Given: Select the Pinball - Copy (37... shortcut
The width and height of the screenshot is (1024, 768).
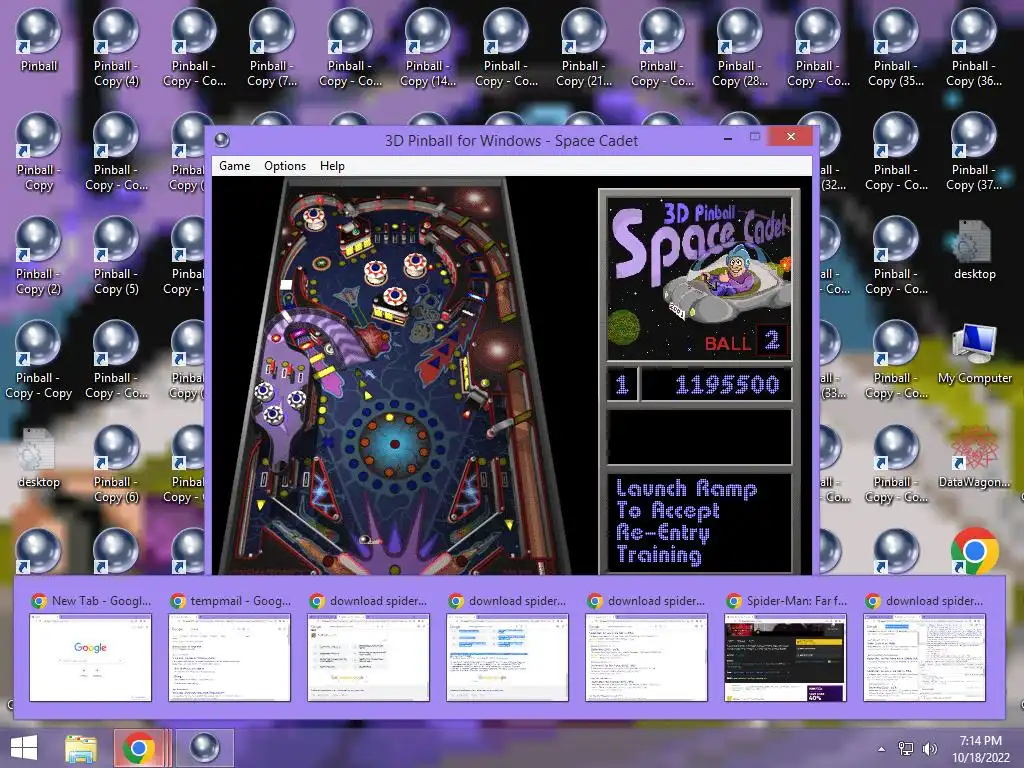Looking at the screenshot, I should [974, 152].
